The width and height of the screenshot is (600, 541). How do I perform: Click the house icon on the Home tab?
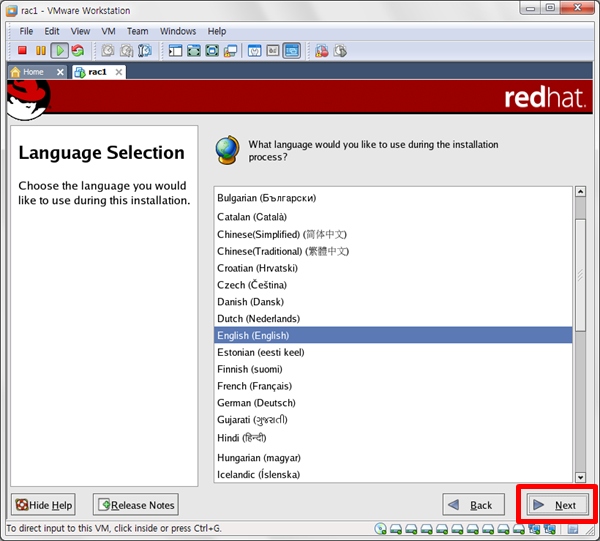(15, 72)
